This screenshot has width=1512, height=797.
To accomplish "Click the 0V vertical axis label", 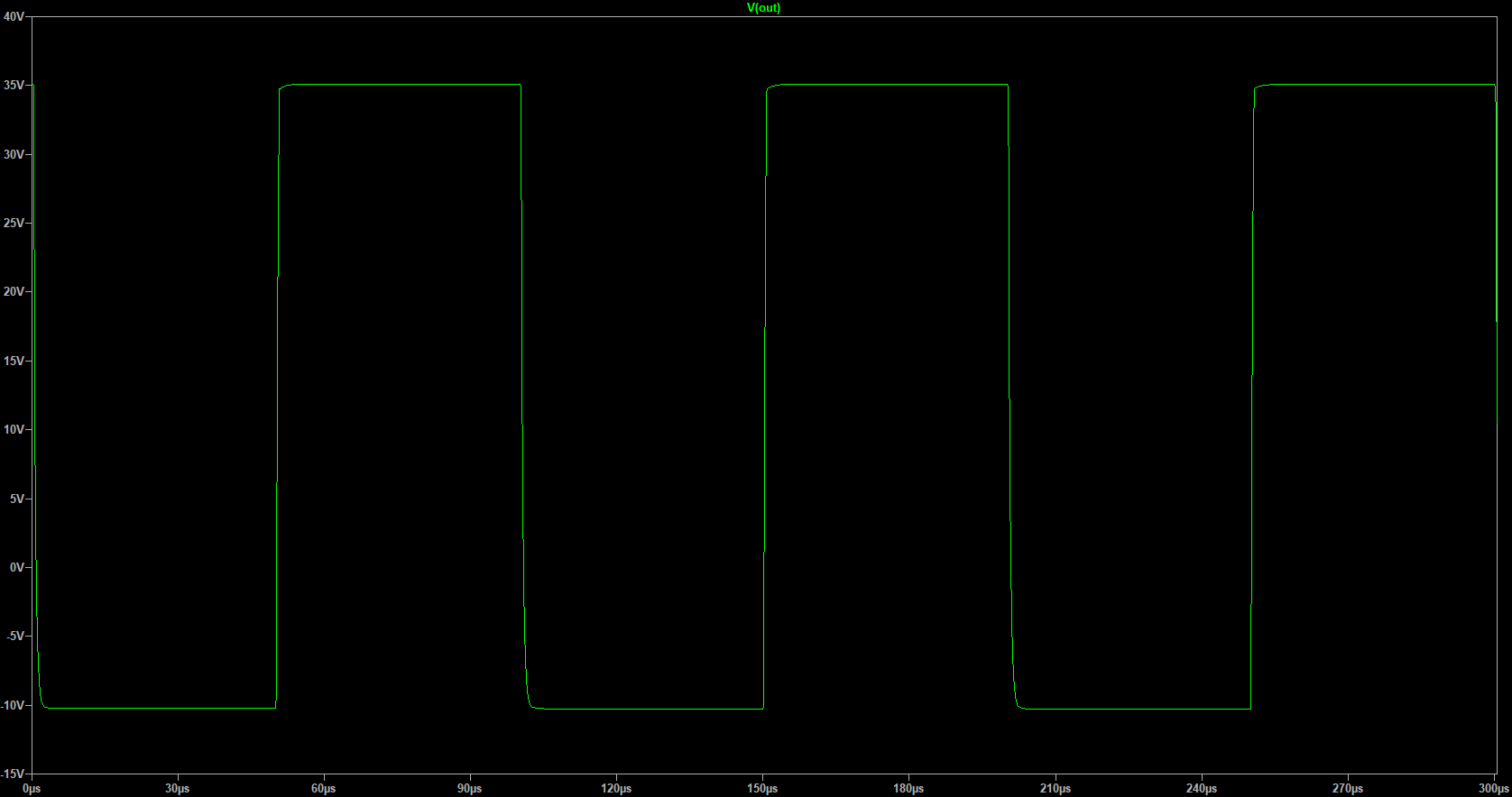I will (x=17, y=567).
